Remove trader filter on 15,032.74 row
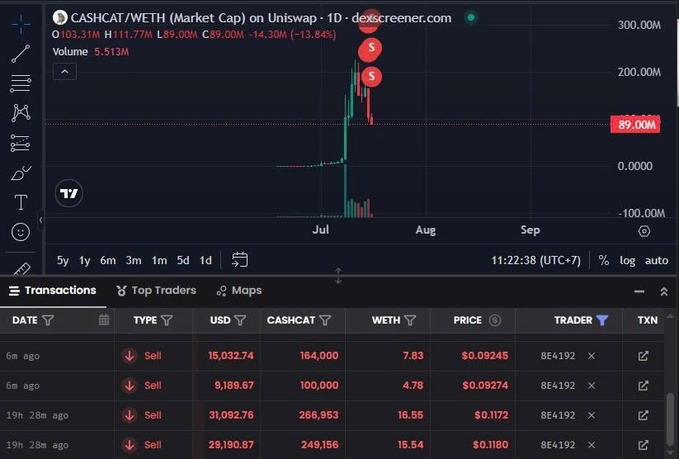Viewport: 679px width, 459px height. point(592,356)
